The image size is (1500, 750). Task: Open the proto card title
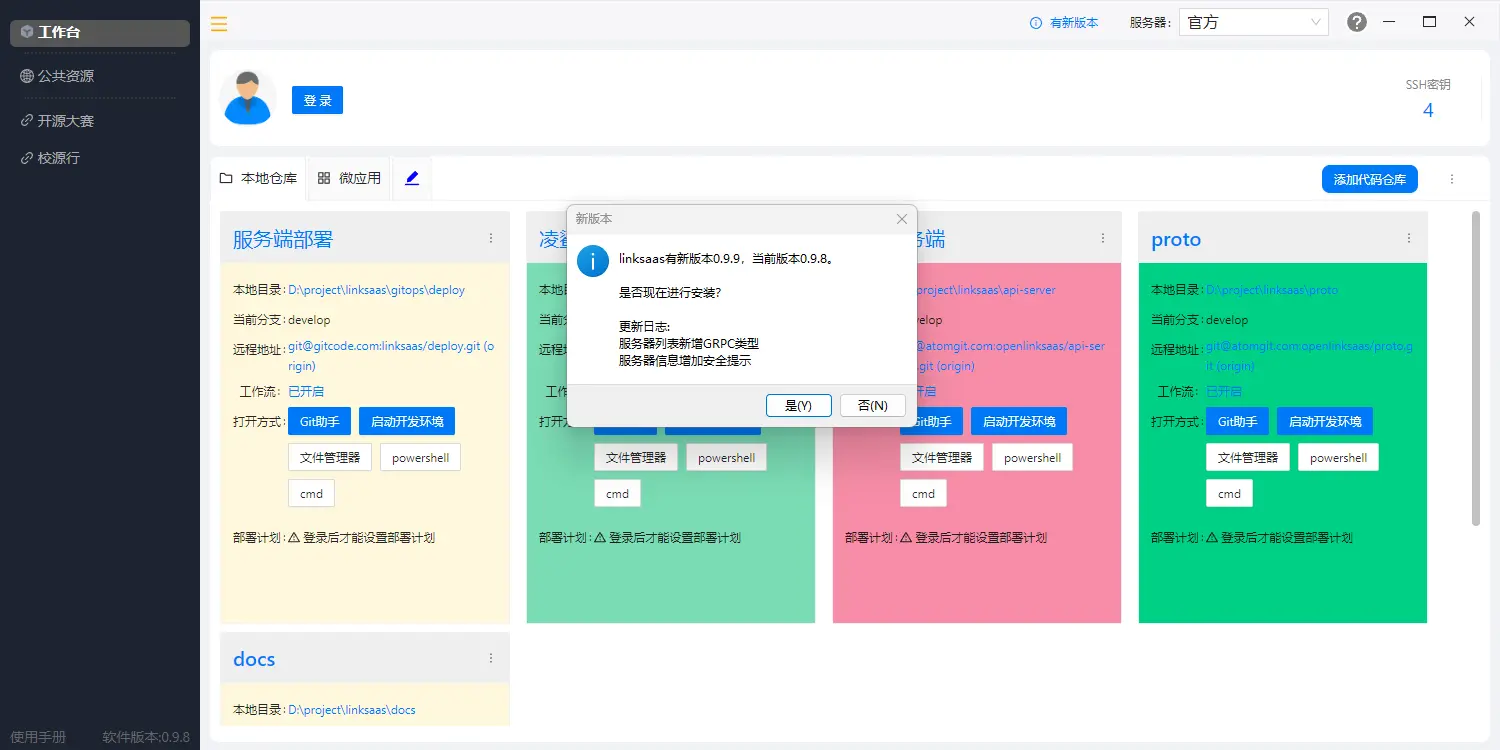click(1176, 239)
